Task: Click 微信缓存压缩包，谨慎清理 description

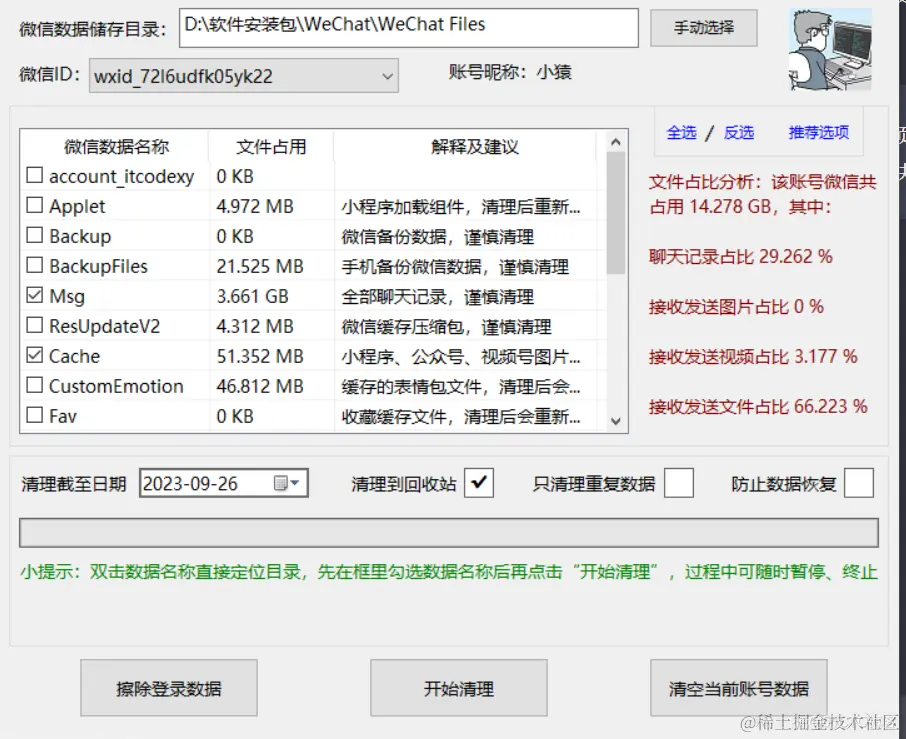Action: (446, 327)
